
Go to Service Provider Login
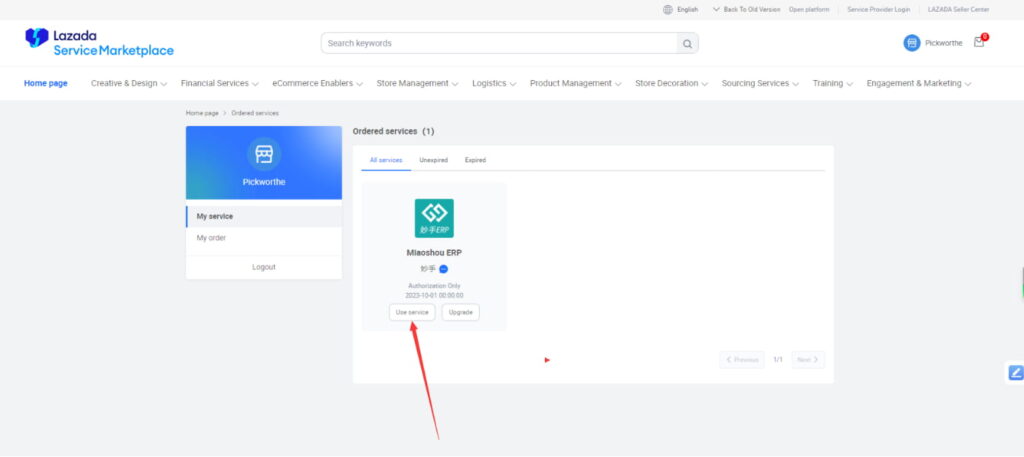coord(878,10)
